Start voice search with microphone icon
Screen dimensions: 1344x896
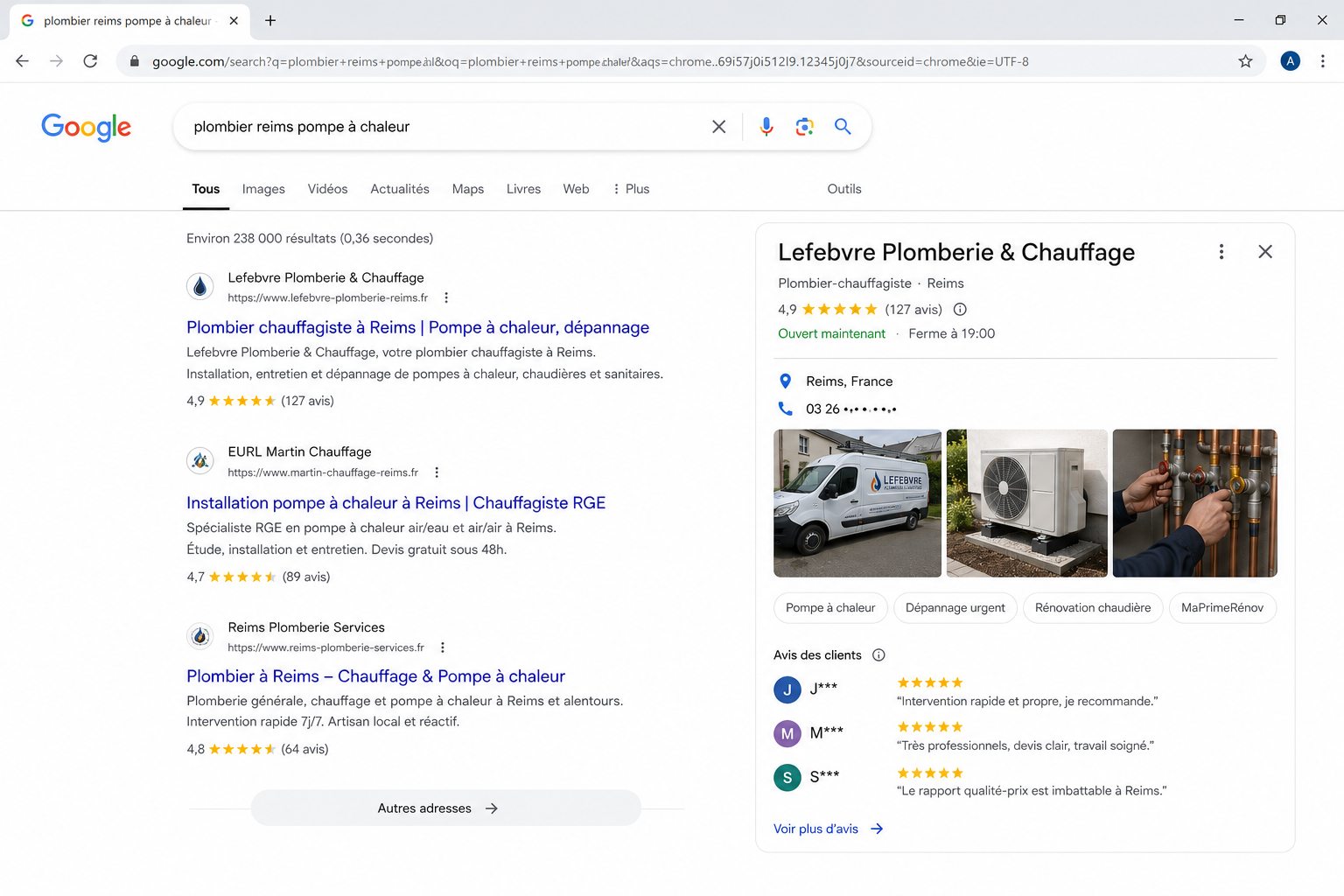pos(766,127)
